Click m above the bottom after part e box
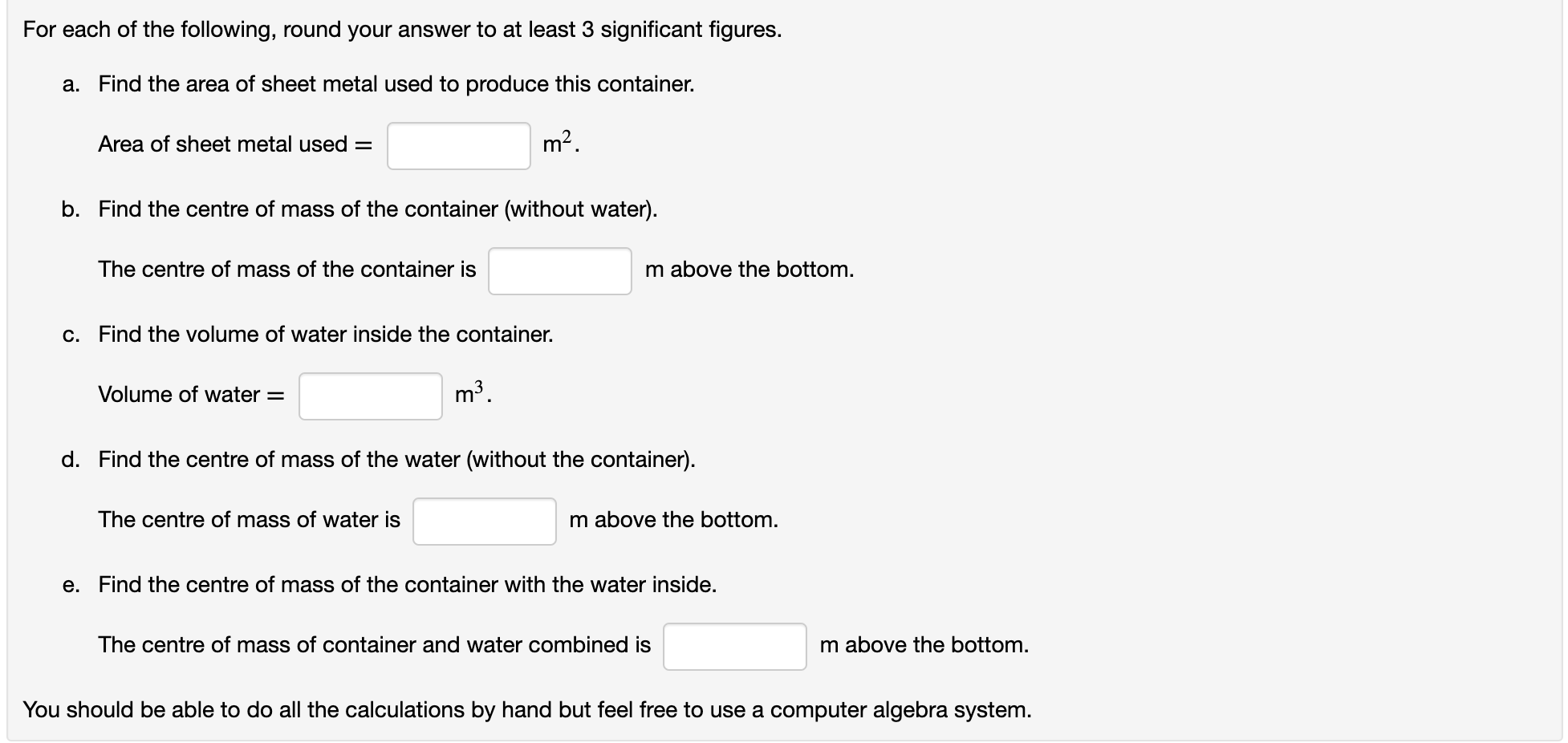The height and width of the screenshot is (743, 1568). tap(924, 644)
